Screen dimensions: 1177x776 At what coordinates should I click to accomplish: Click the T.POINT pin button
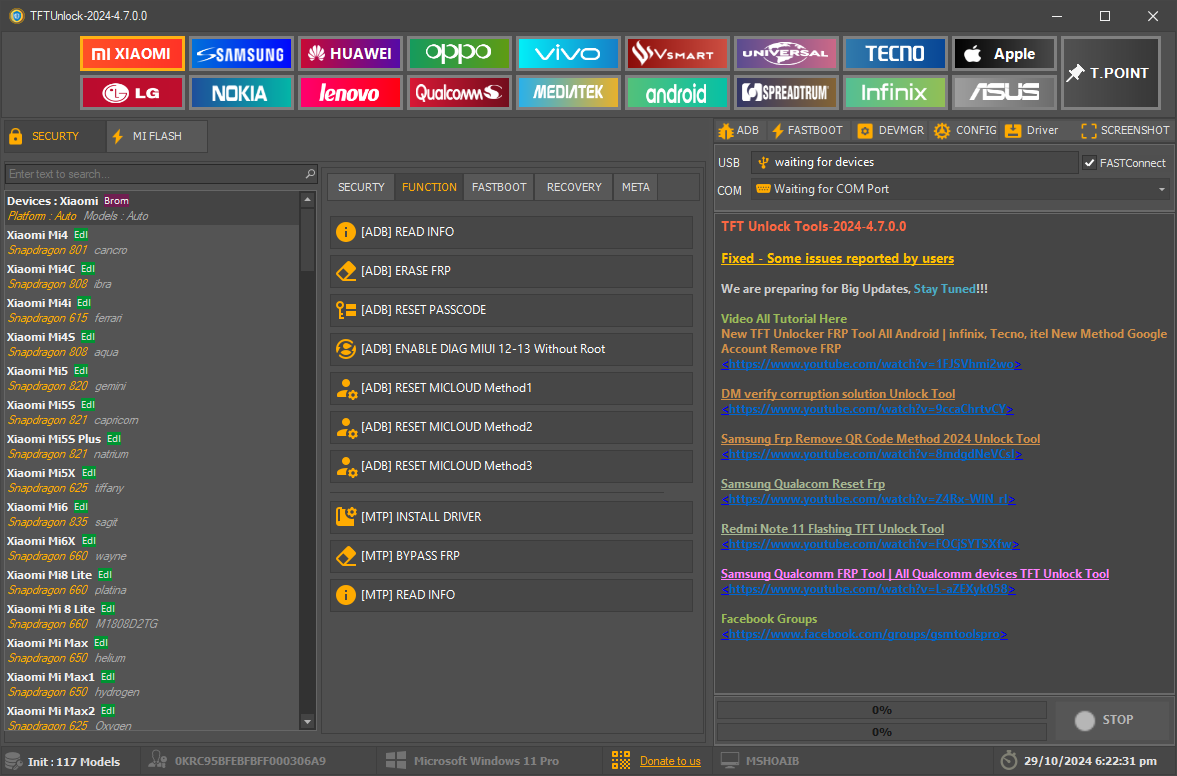point(1111,74)
